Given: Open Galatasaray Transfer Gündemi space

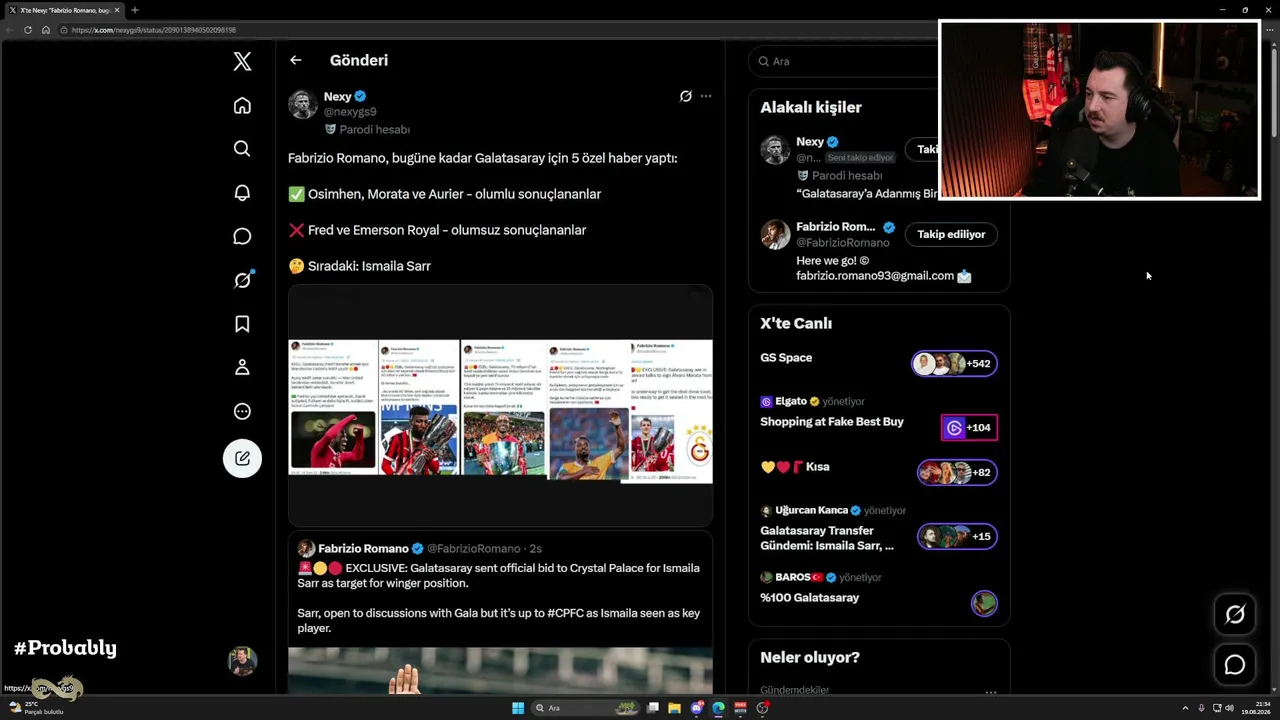Looking at the screenshot, I should [827, 538].
